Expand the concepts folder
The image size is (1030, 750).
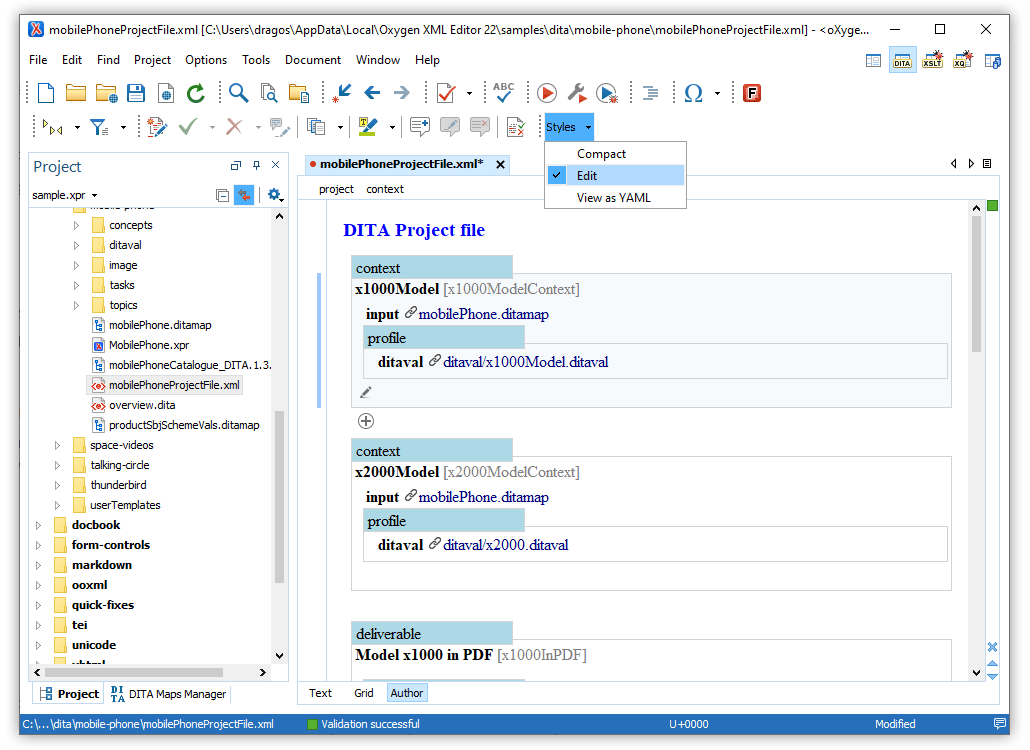pyautogui.click(x=76, y=225)
